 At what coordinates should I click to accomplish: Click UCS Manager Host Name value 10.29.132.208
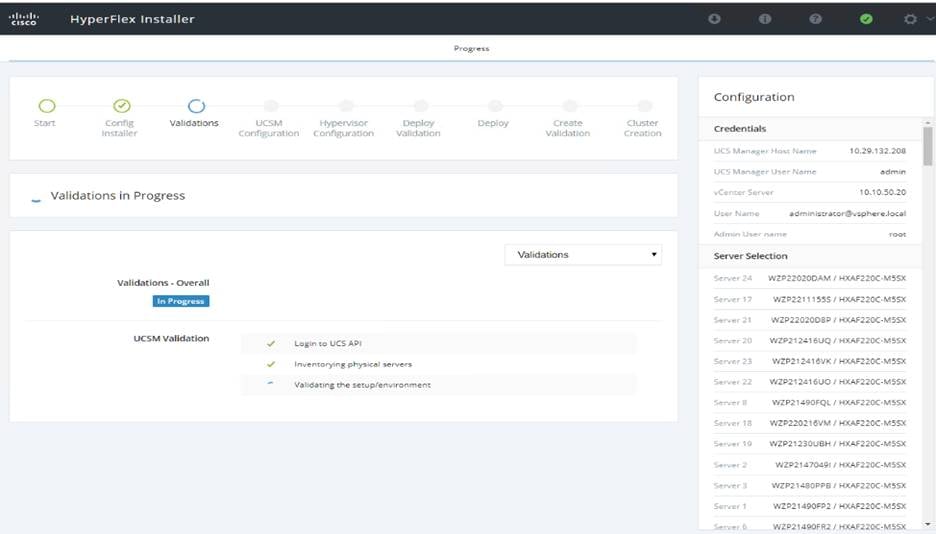(878, 151)
